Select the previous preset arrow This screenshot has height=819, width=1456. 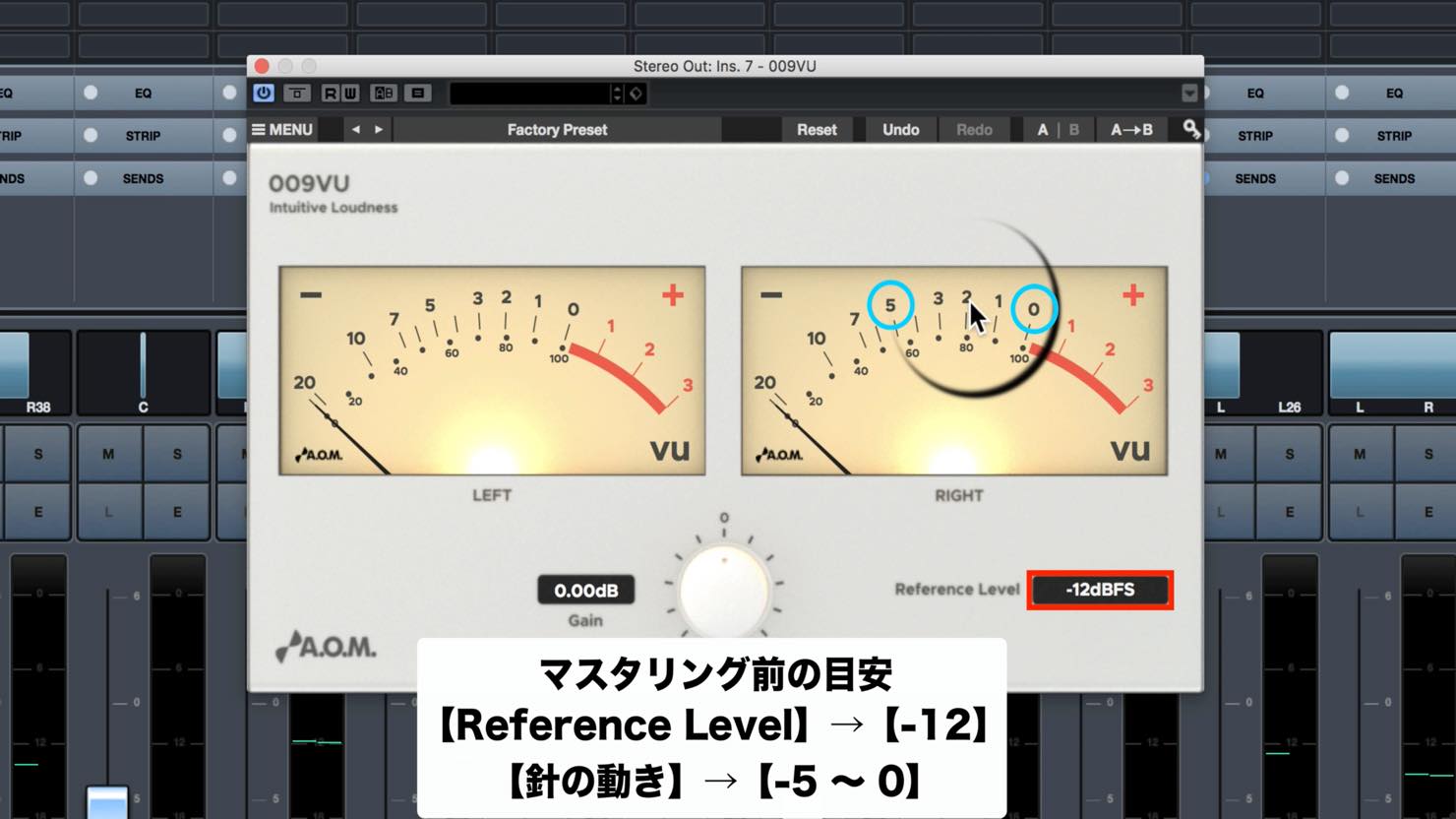click(x=356, y=129)
